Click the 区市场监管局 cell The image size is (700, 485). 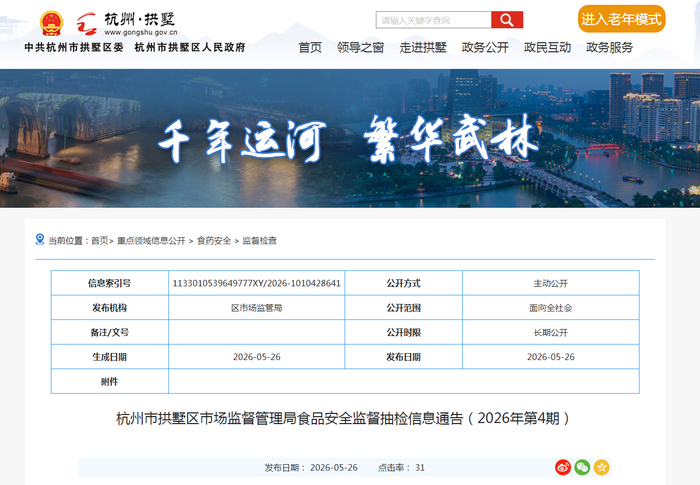click(257, 308)
